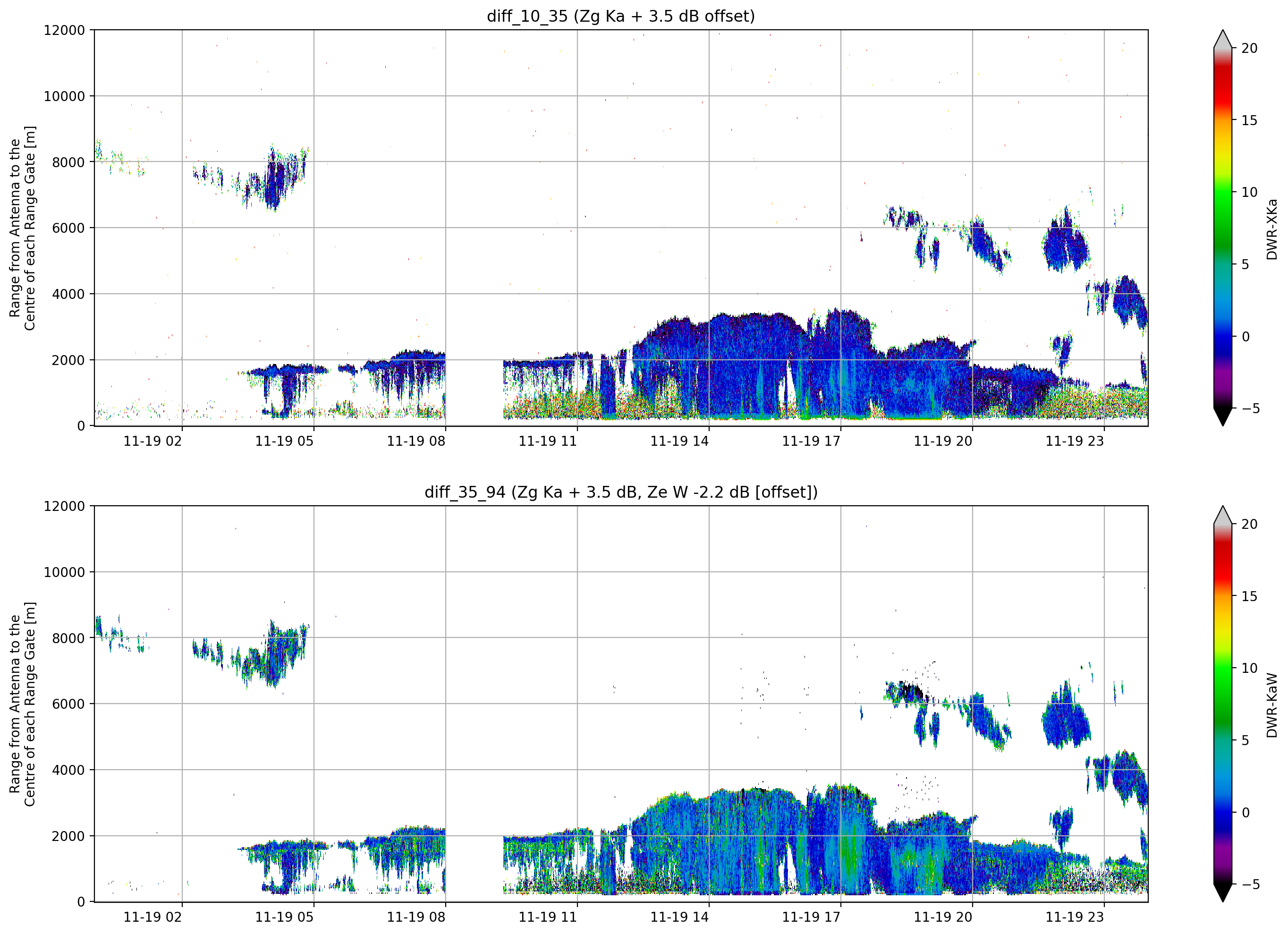Screen dimensions: 1288x934
Task: Click '11-19 02' tick label under diff_10_35 plot
Action: pos(153,441)
